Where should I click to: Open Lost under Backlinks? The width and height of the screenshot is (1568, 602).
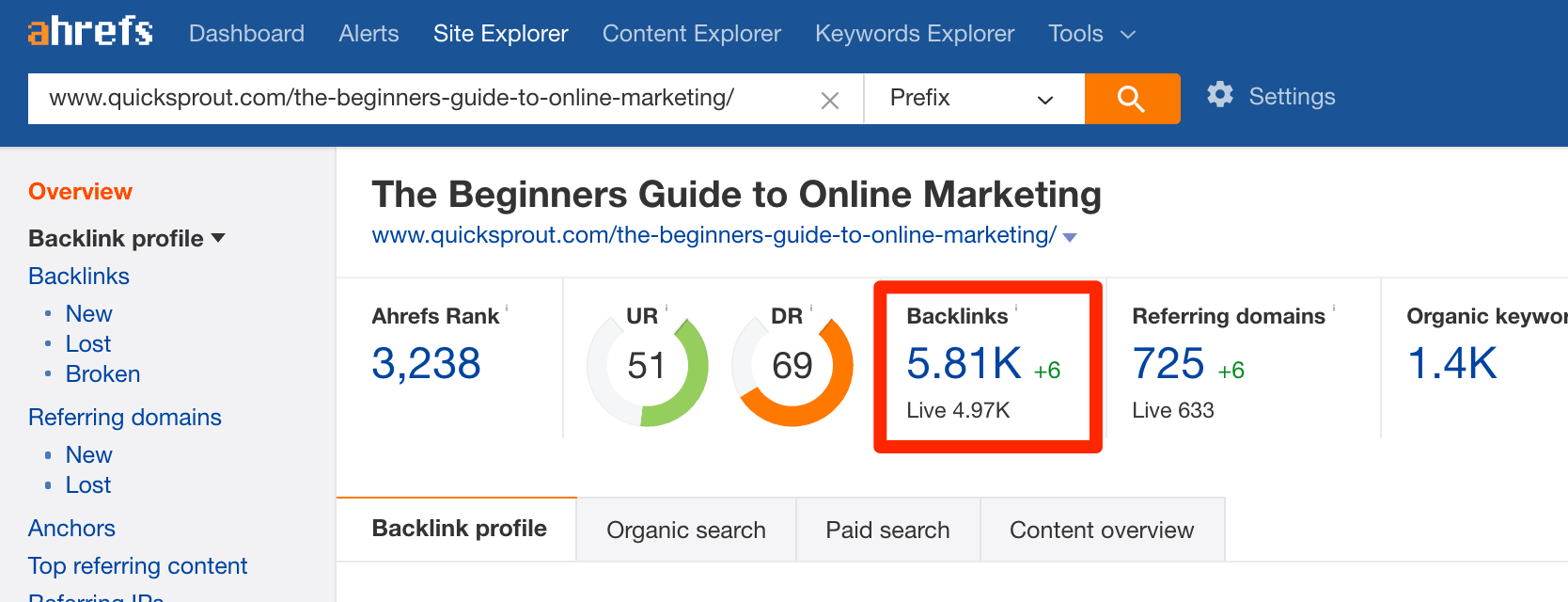pyautogui.click(x=87, y=343)
